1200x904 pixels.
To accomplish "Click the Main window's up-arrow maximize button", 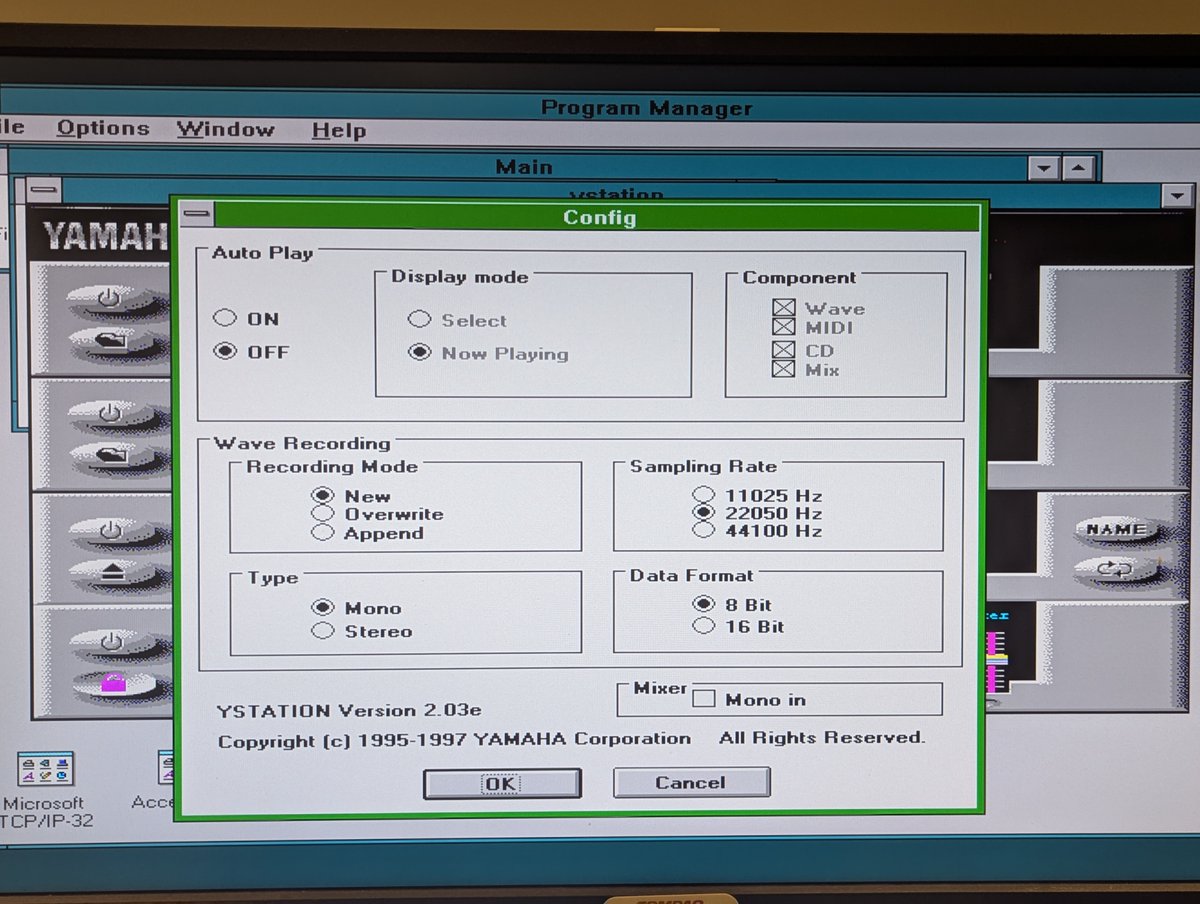I will 1077,168.
